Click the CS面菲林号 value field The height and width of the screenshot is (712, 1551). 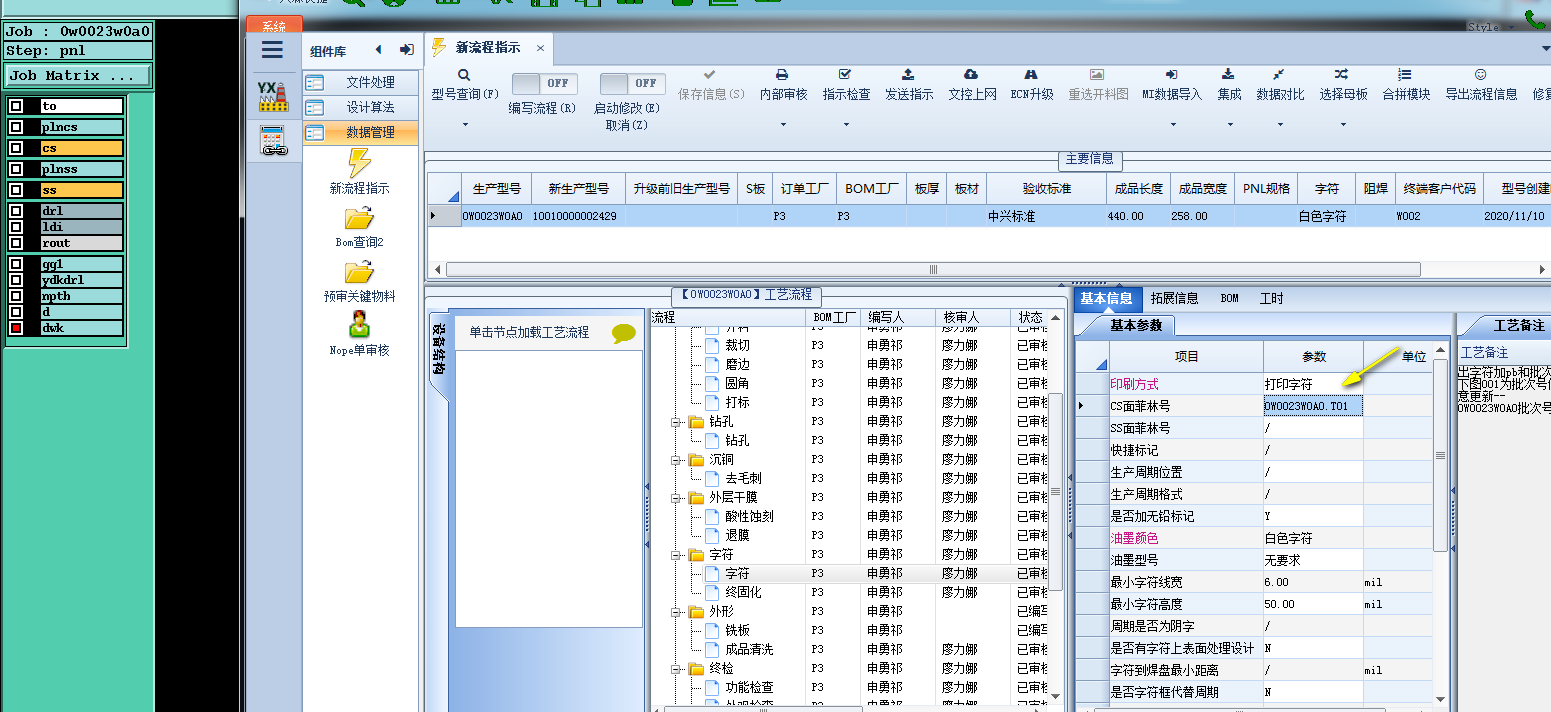(x=1312, y=406)
